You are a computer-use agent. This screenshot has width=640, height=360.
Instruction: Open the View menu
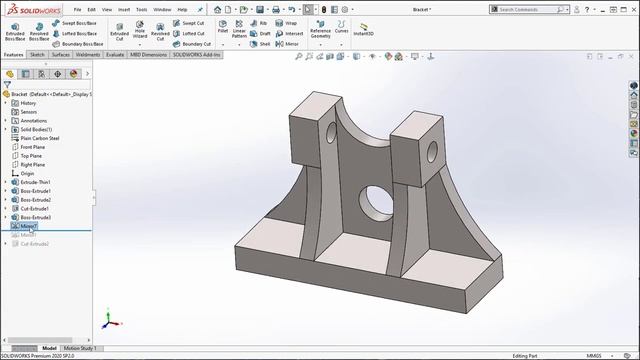(x=107, y=9)
